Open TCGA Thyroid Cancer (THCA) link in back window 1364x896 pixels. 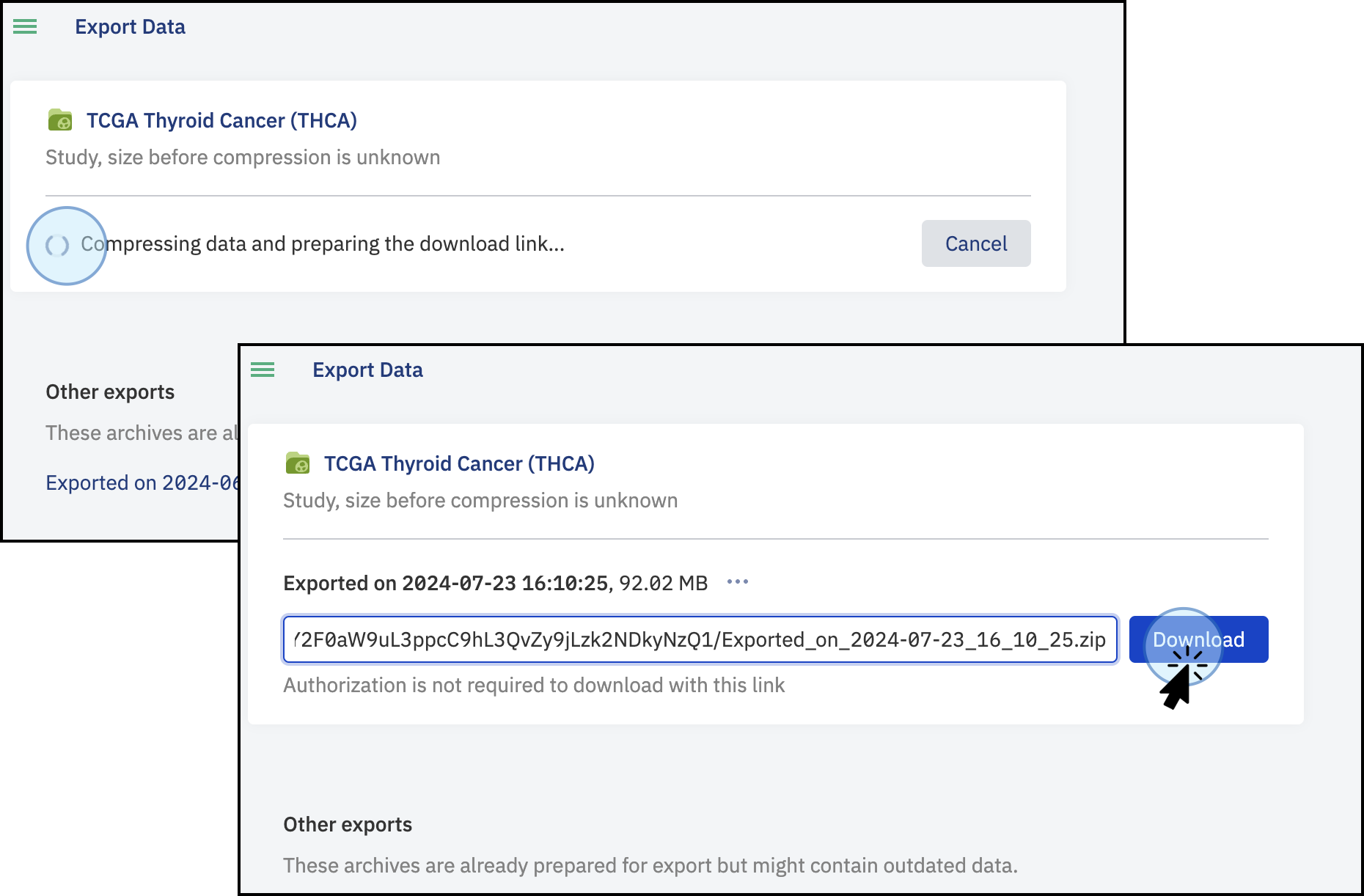(x=221, y=120)
